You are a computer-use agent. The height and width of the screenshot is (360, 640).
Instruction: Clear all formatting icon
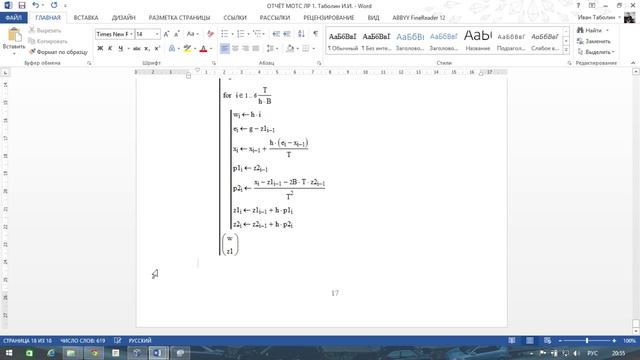(x=210, y=34)
